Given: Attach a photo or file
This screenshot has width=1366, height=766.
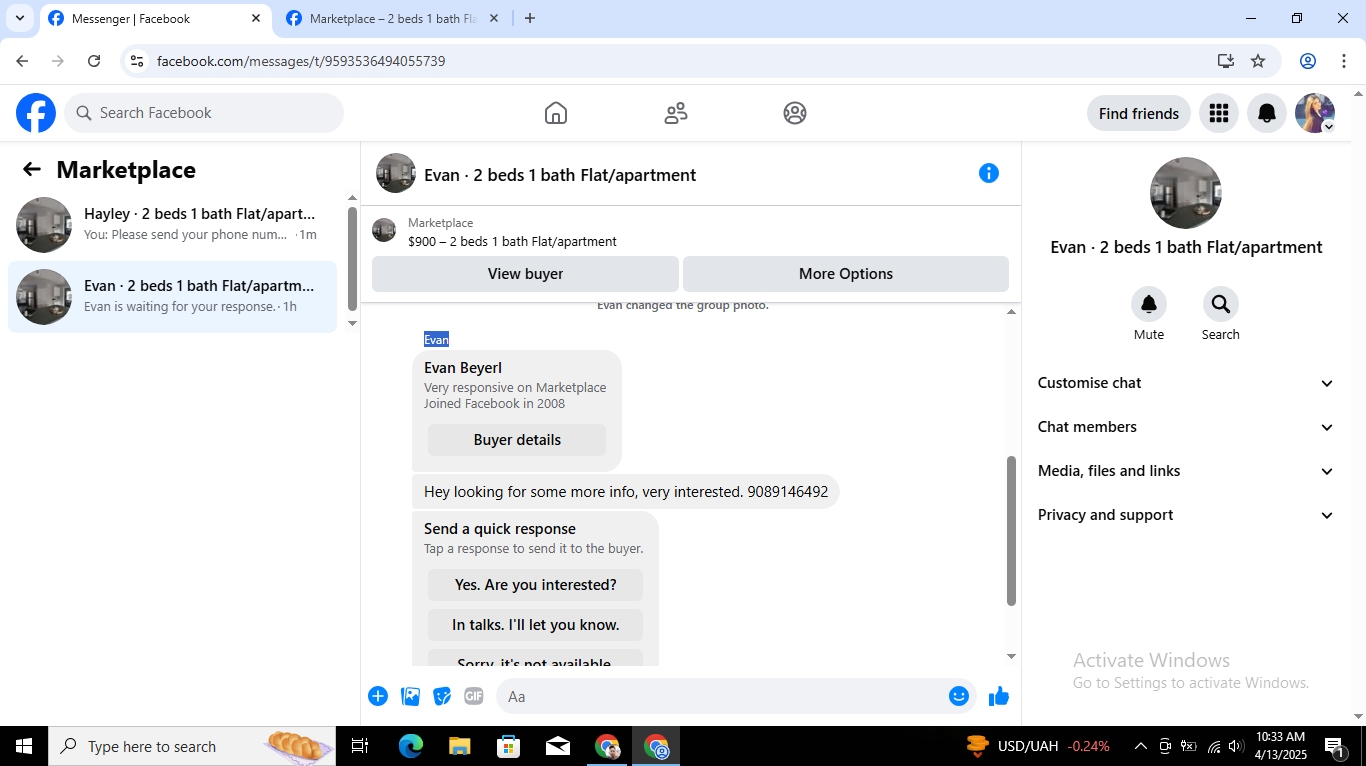Looking at the screenshot, I should point(410,696).
